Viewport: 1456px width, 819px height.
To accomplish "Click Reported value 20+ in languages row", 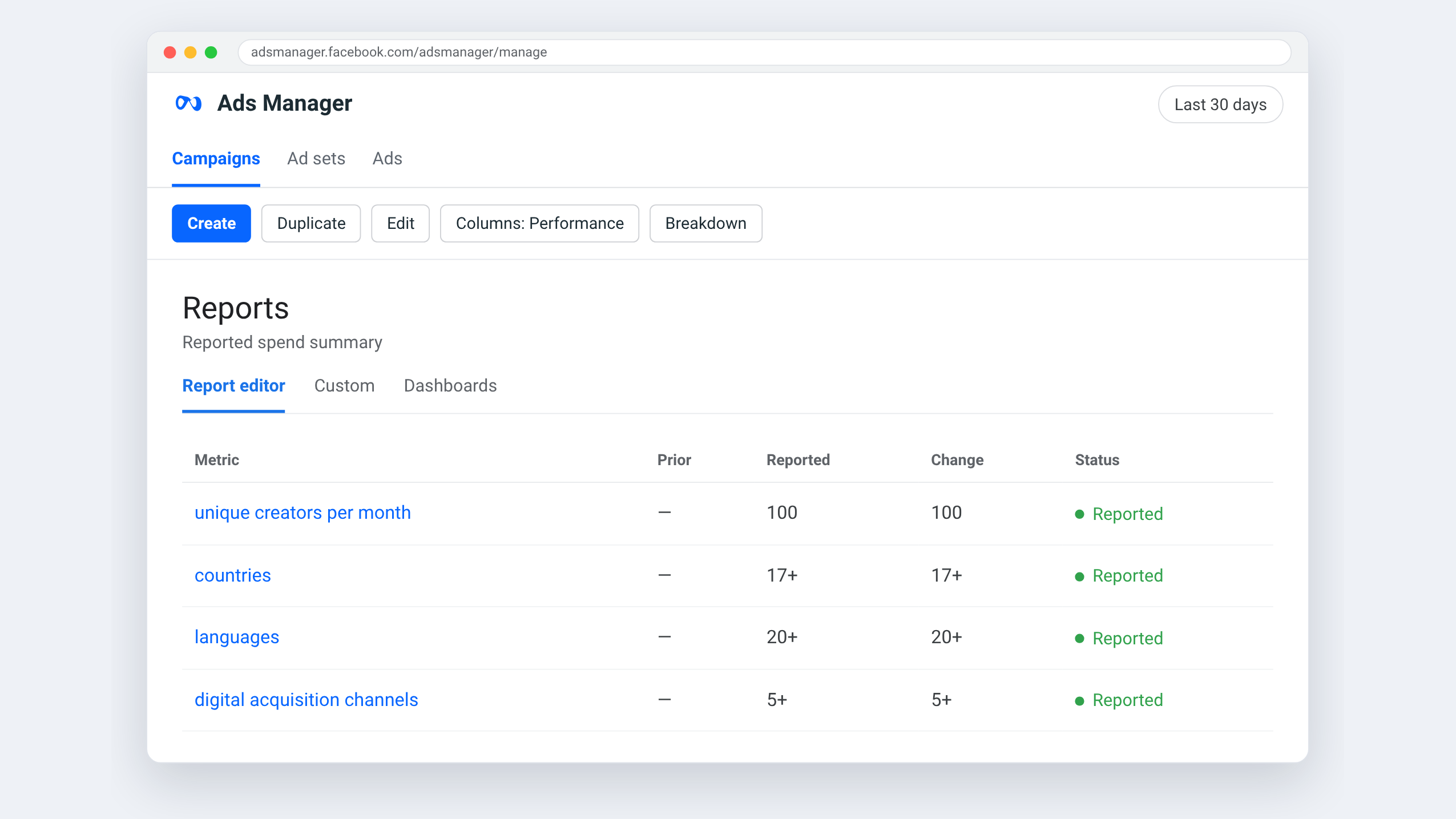I will point(782,638).
